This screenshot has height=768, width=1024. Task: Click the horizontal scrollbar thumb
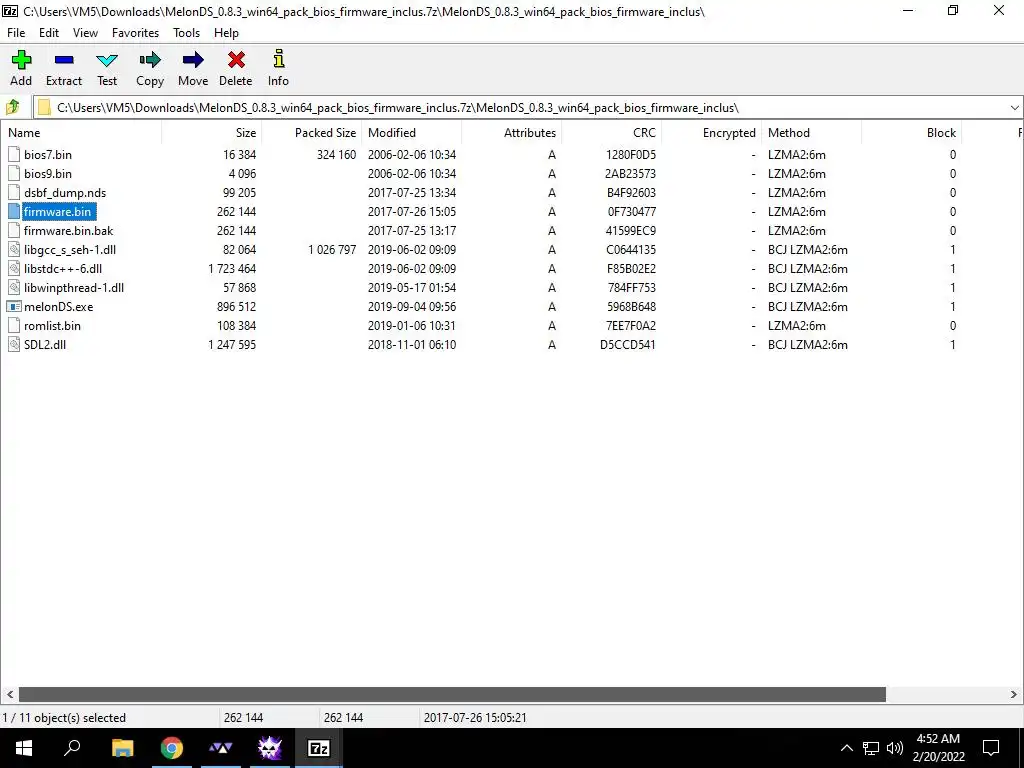point(452,694)
